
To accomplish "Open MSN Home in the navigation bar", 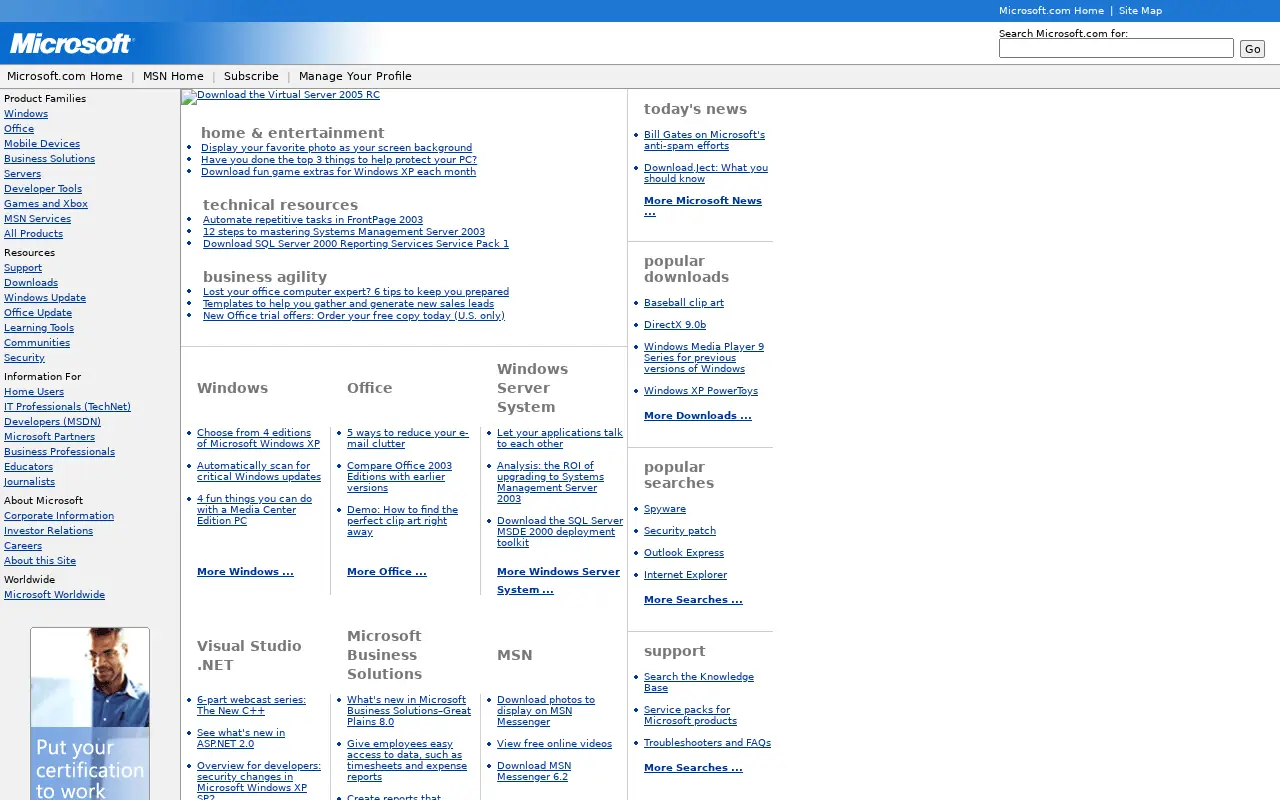I will (x=173, y=76).
